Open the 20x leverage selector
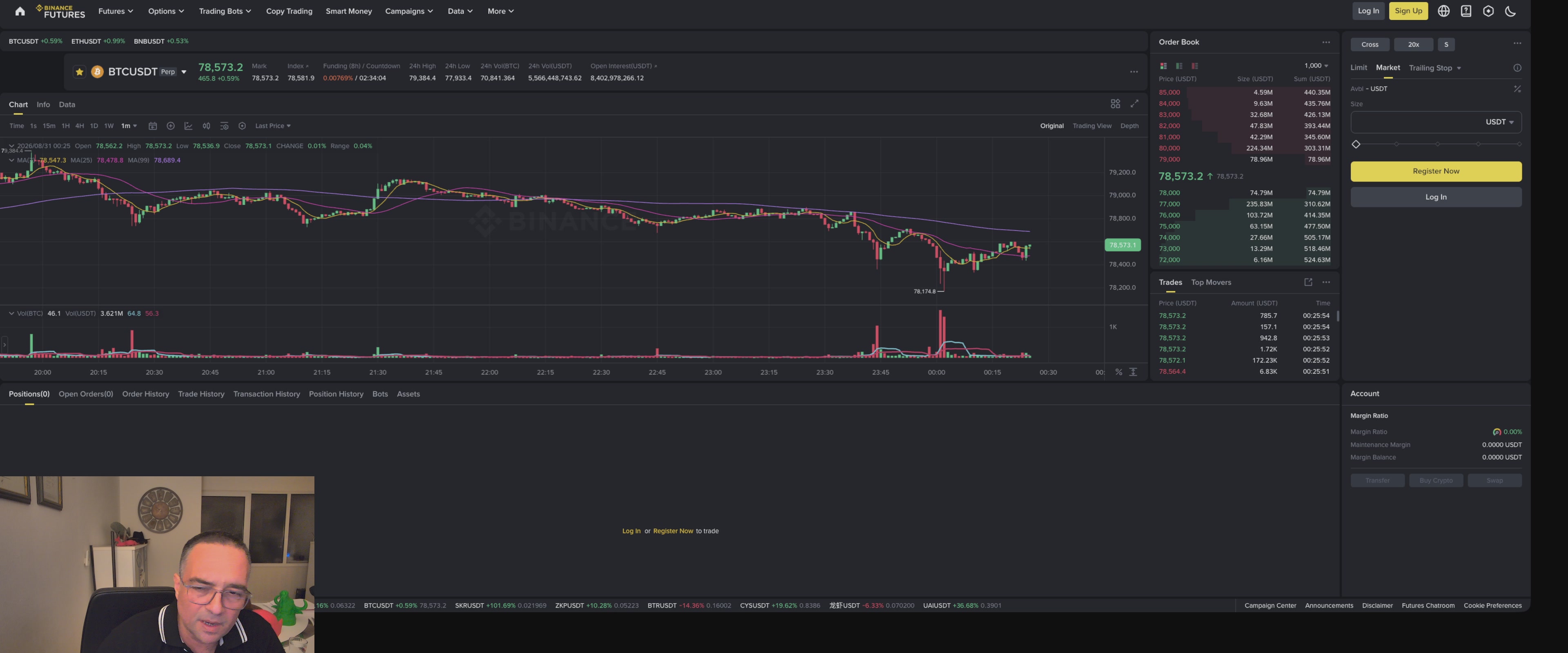The image size is (1568, 653). [1413, 44]
